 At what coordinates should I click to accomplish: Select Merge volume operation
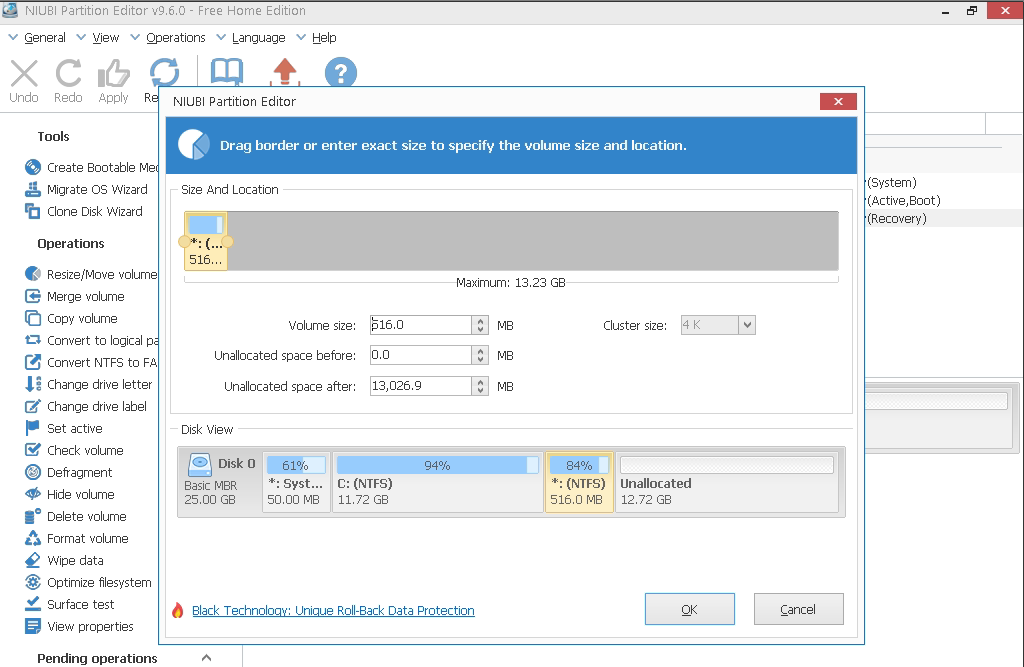click(x=85, y=297)
